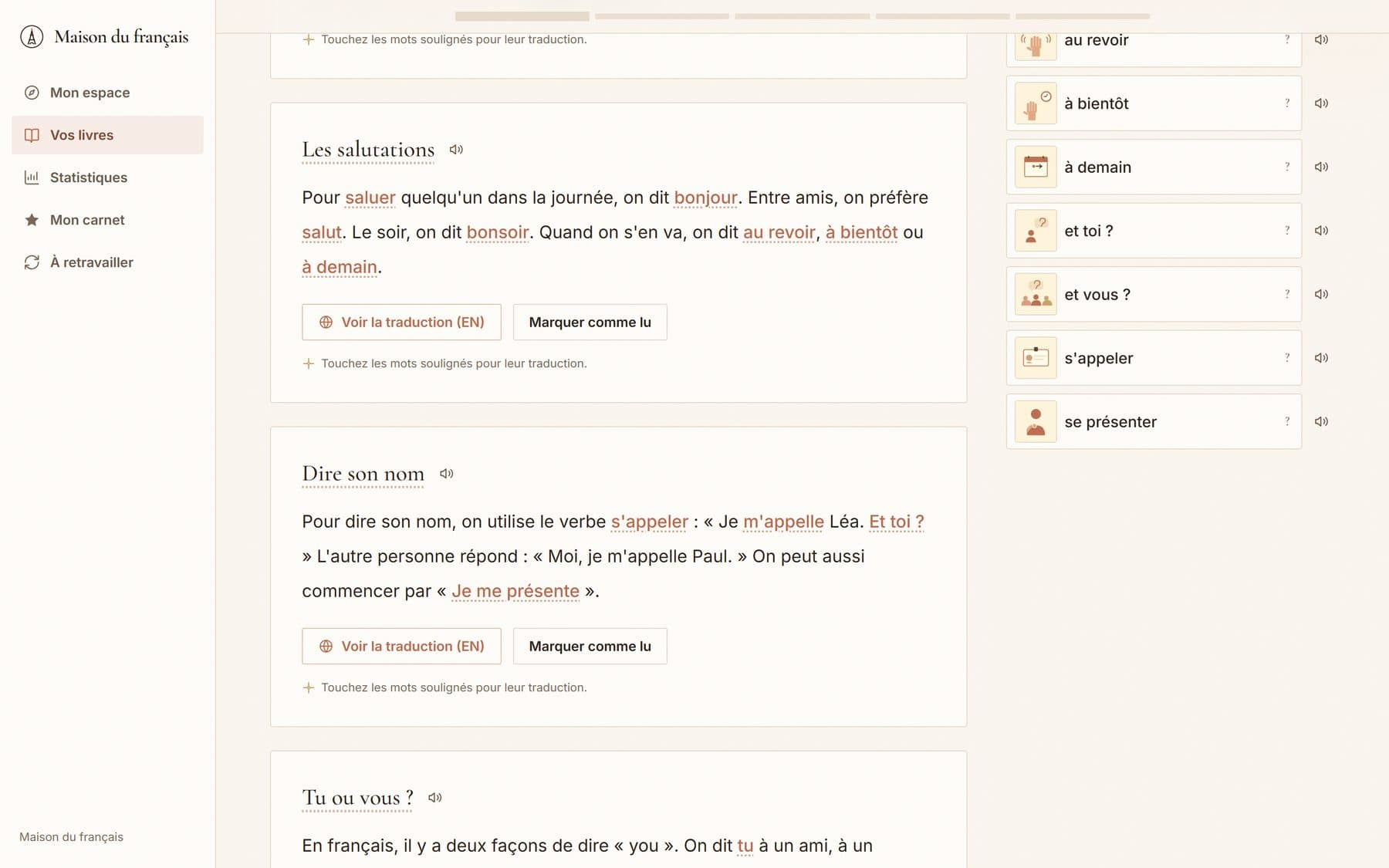Play pronunciation of s'appeler
Screen dimensions: 1389x868
pos(1321,358)
